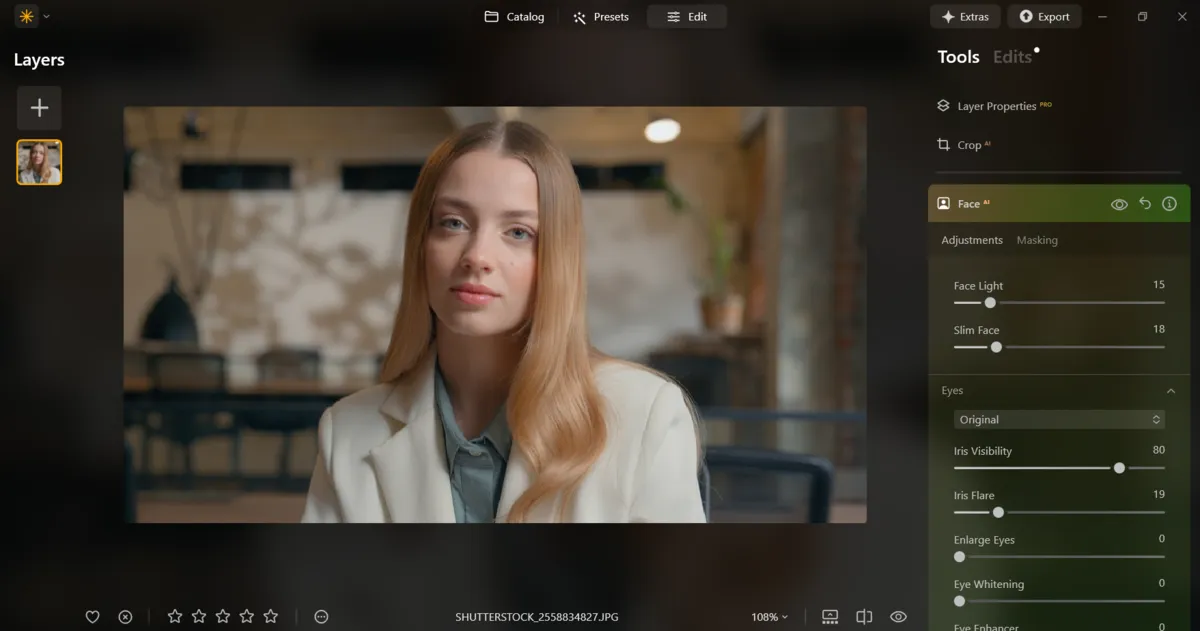Switch to the Masking tab
Image resolution: width=1200 pixels, height=631 pixels.
(x=1037, y=240)
